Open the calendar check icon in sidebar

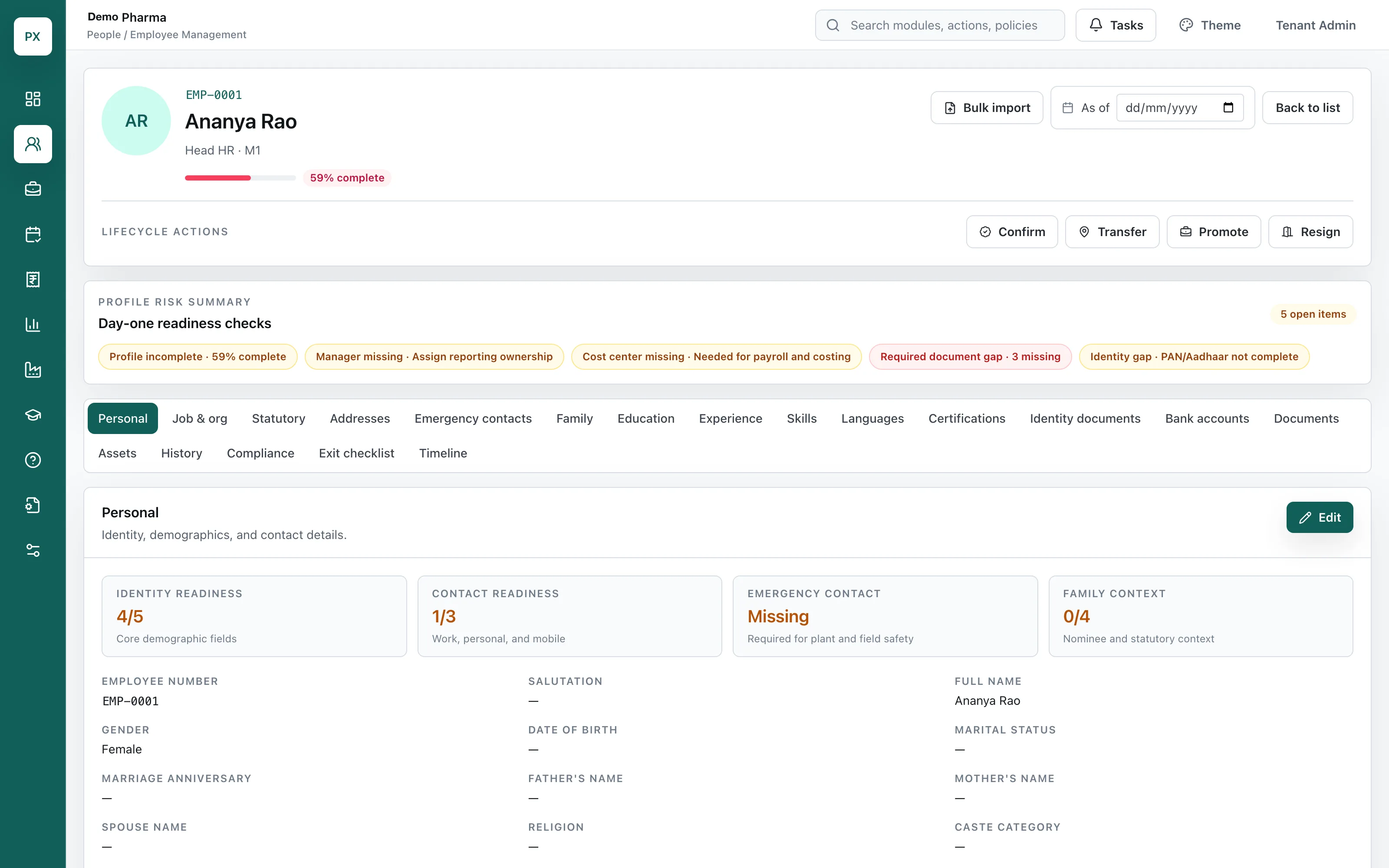tap(33, 234)
